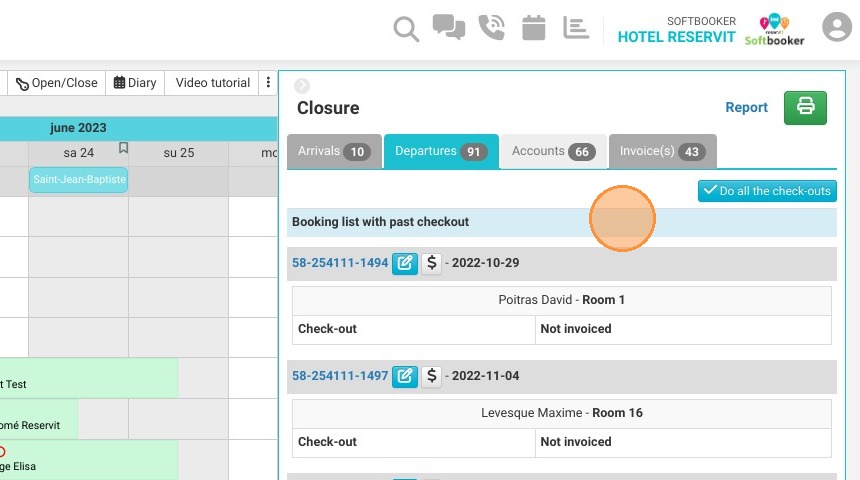
Task: Select the Departures tab
Action: click(442, 151)
